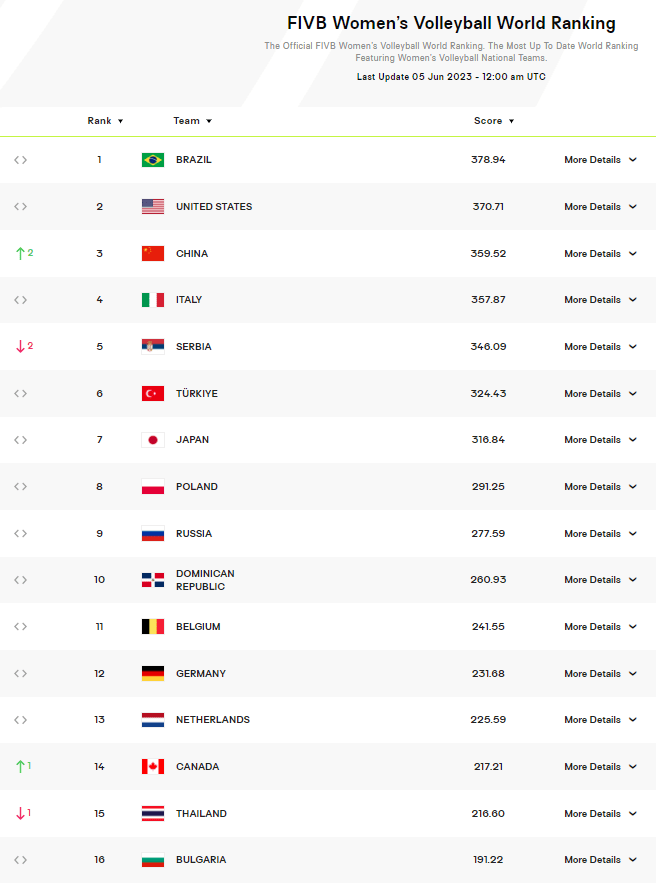Viewport: 656px width, 884px height.
Task: Click Russia's score value 277.59
Action: 488,534
